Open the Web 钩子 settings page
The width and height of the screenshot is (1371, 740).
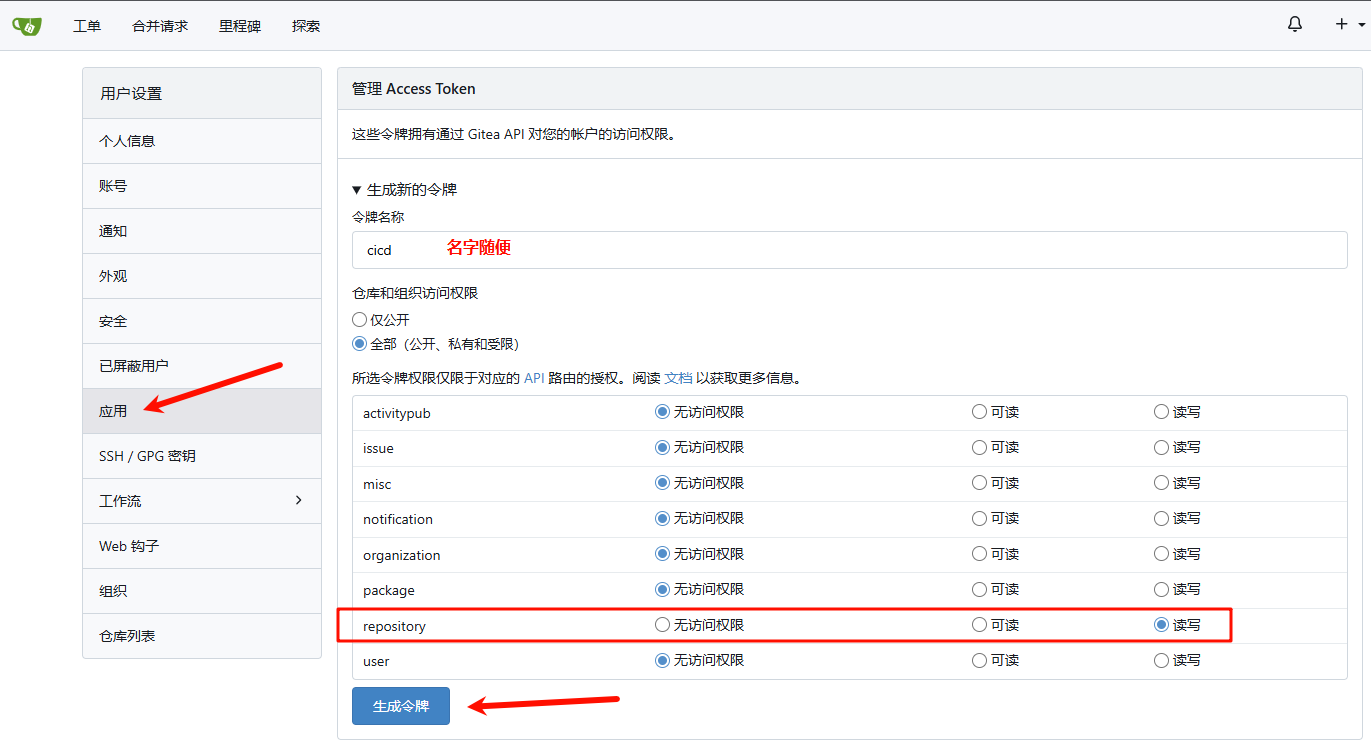pyautogui.click(x=127, y=546)
